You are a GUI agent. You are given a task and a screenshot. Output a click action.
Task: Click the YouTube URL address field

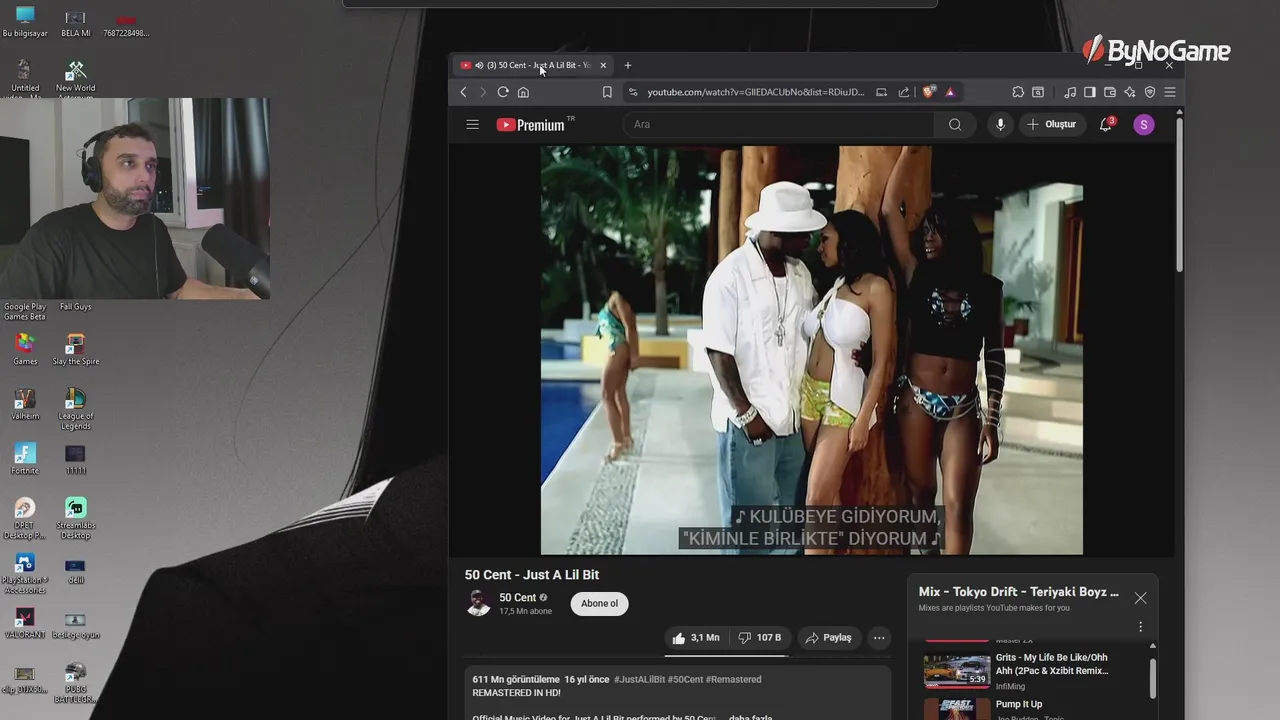755,92
